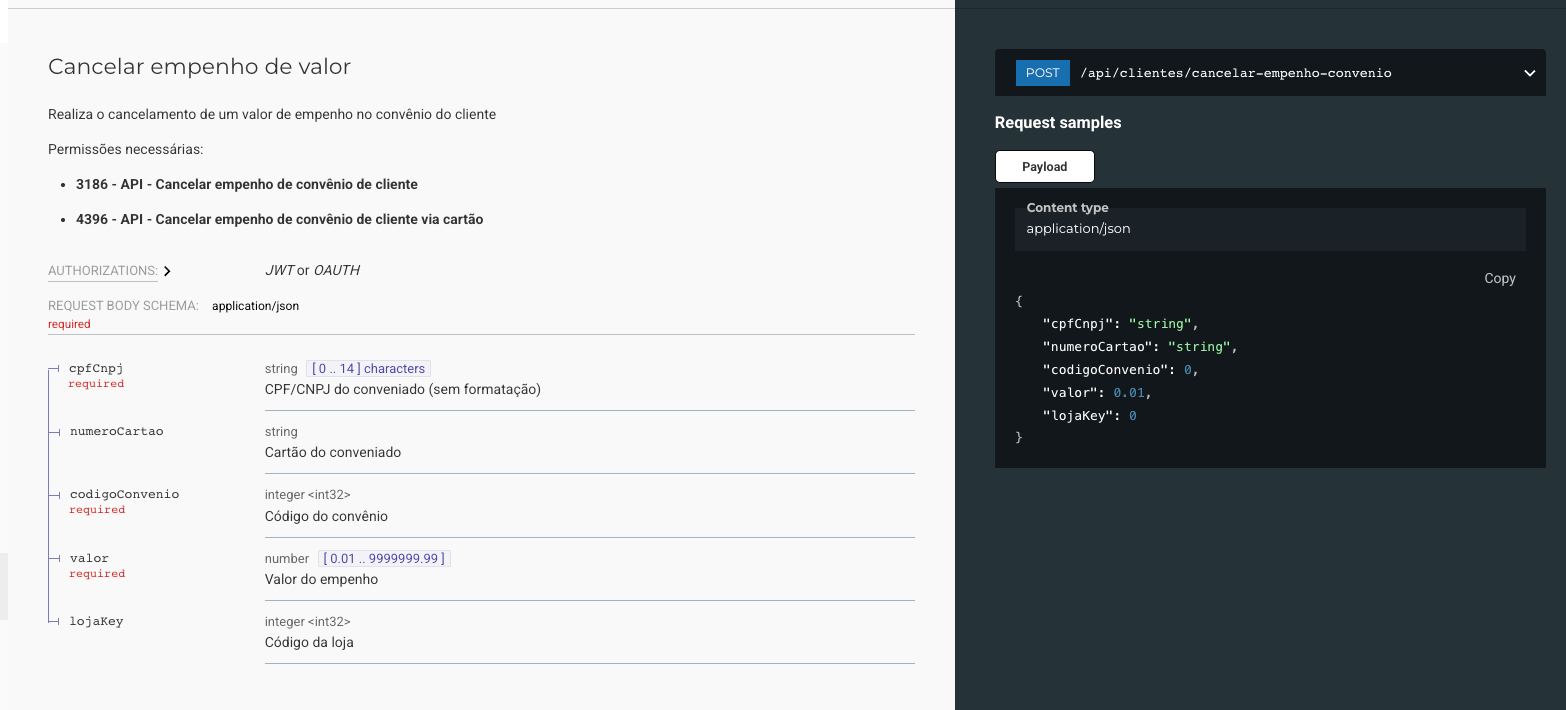Click the Content type application/json field

[x=1270, y=229]
